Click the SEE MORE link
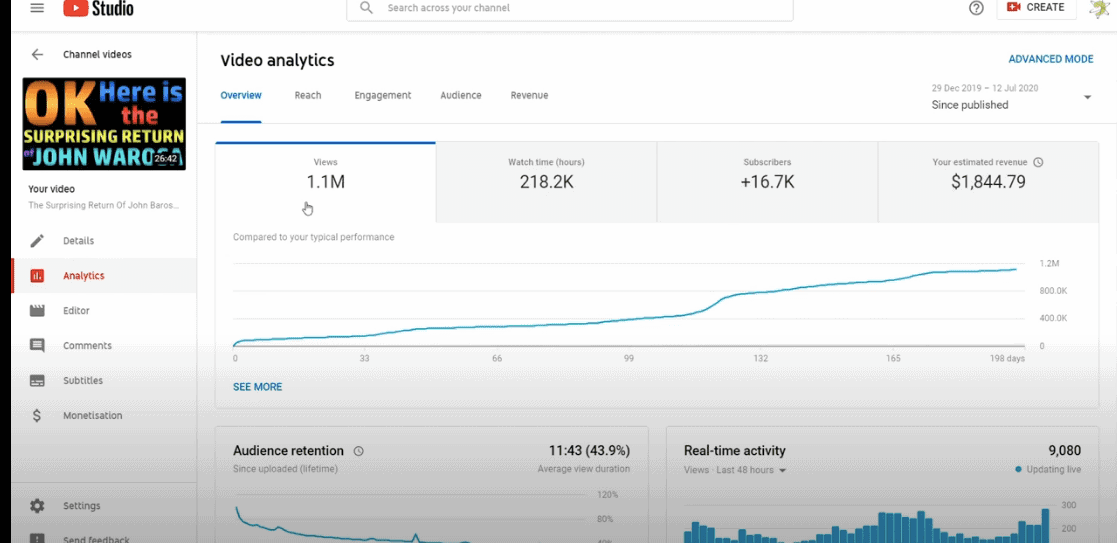This screenshot has width=1117, height=543. 257,387
